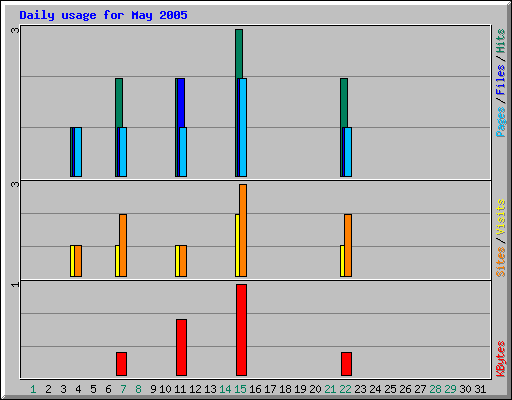Click the dark blue Files bar for day 11

click(x=181, y=103)
